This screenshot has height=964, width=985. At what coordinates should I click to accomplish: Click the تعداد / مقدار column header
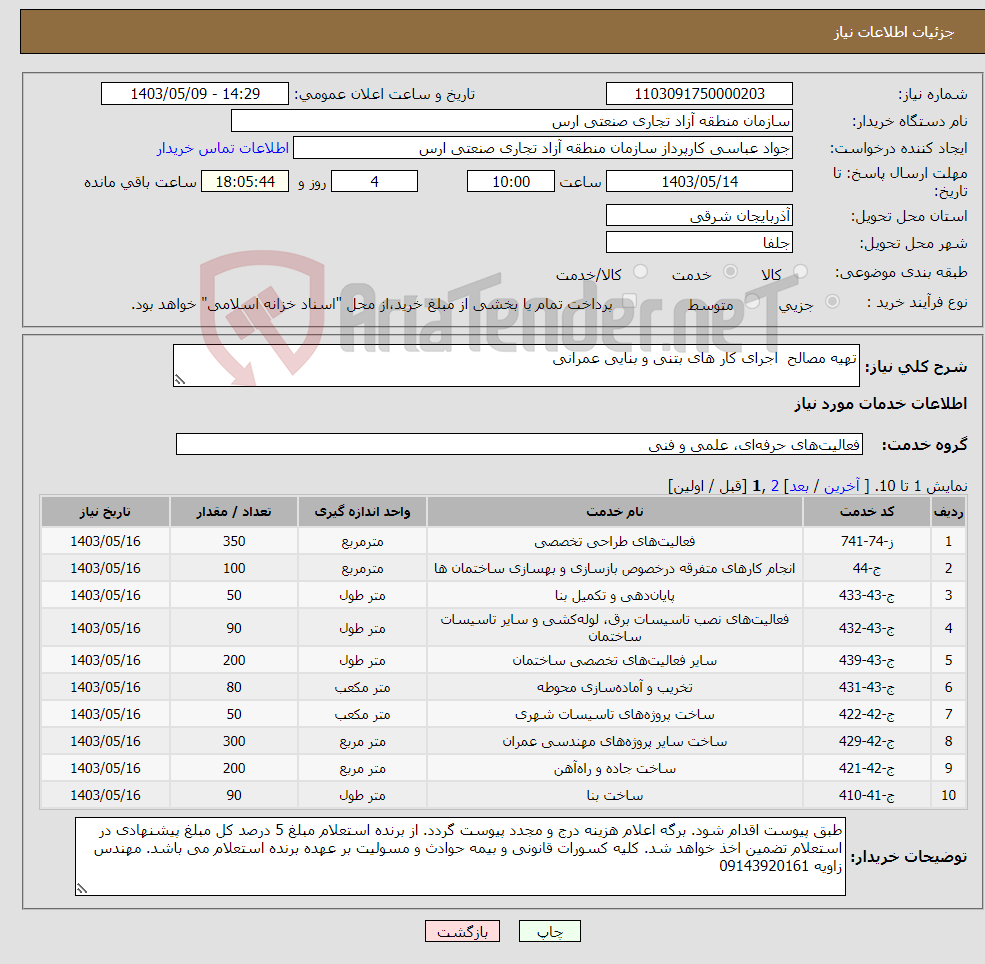point(234,511)
